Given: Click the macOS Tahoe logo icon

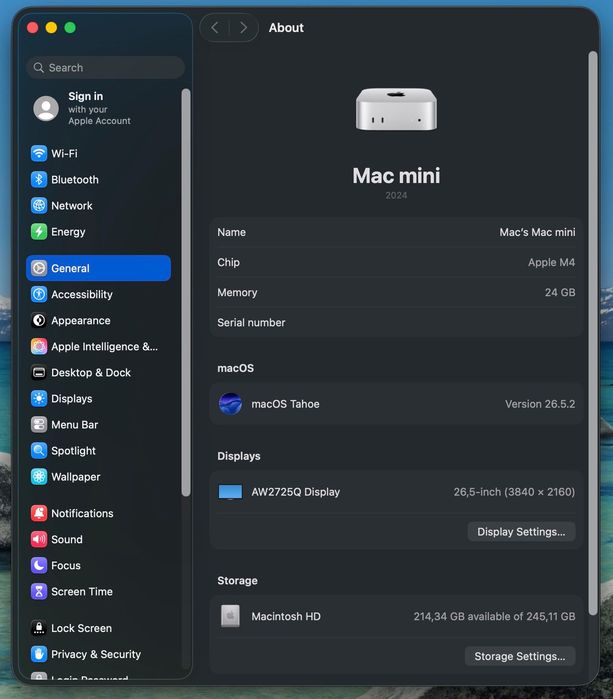Looking at the screenshot, I should (x=230, y=404).
